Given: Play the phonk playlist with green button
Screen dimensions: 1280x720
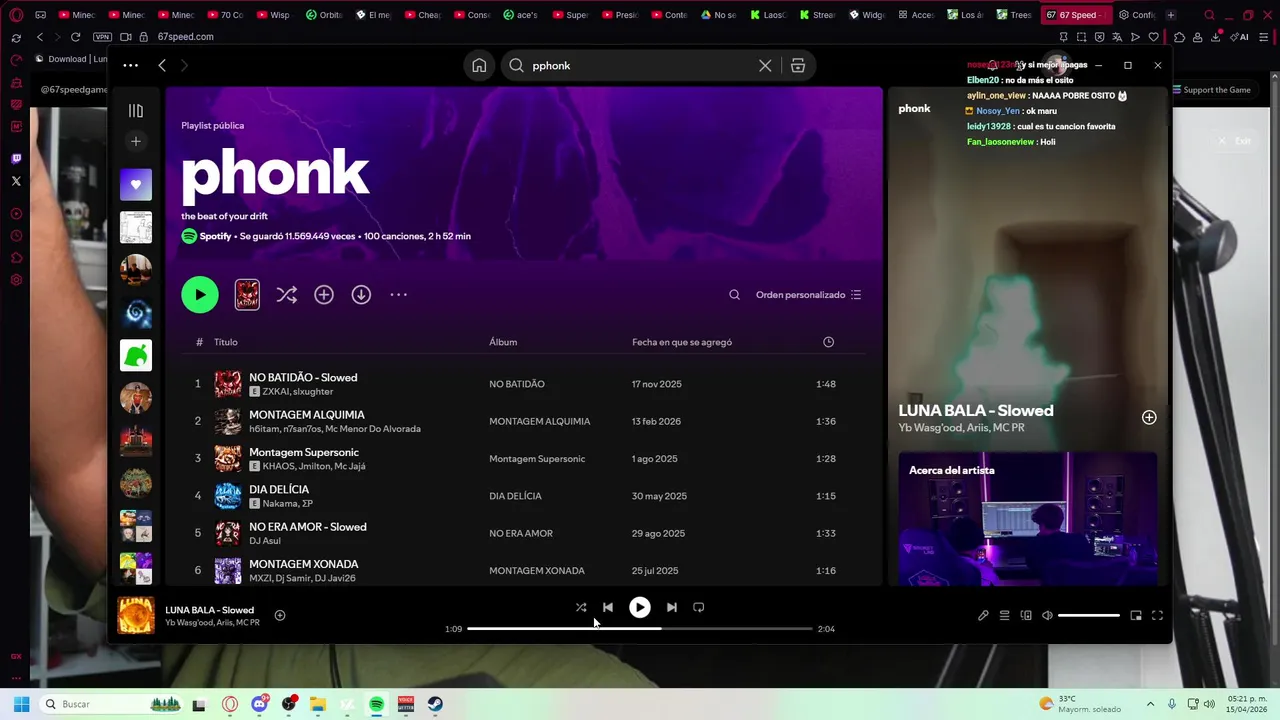Looking at the screenshot, I should [x=200, y=295].
